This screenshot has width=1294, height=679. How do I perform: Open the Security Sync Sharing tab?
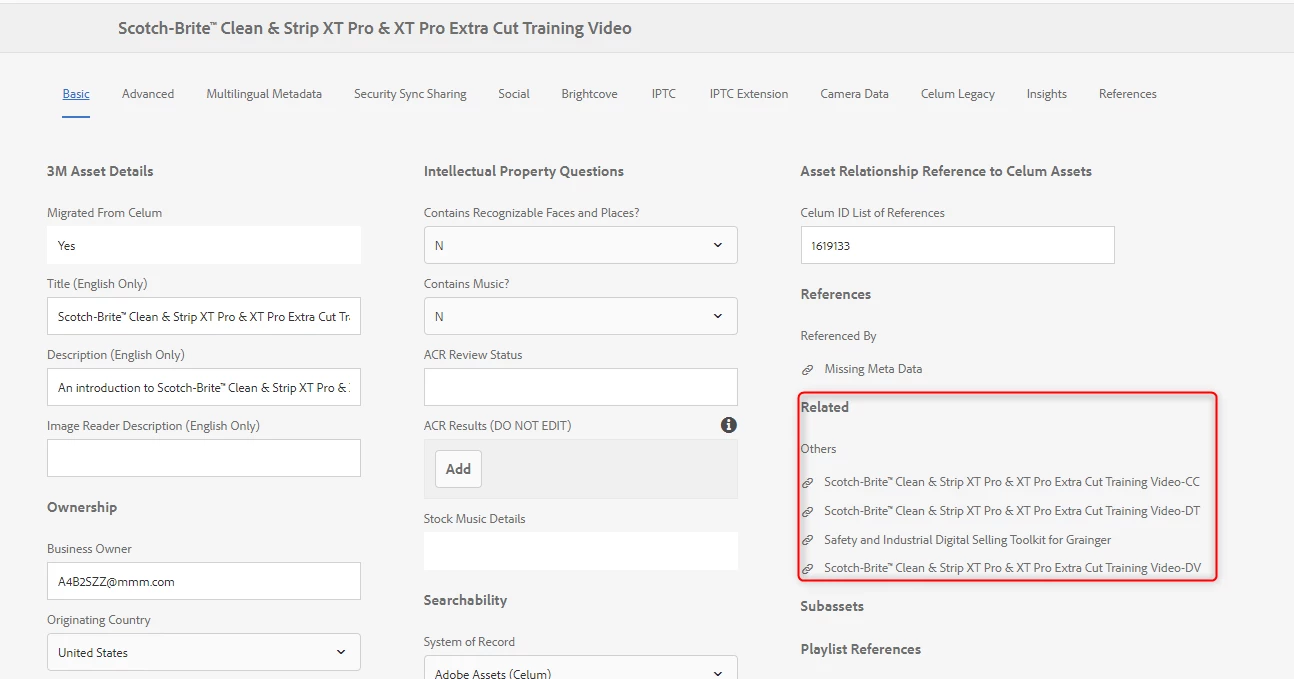[x=410, y=94]
